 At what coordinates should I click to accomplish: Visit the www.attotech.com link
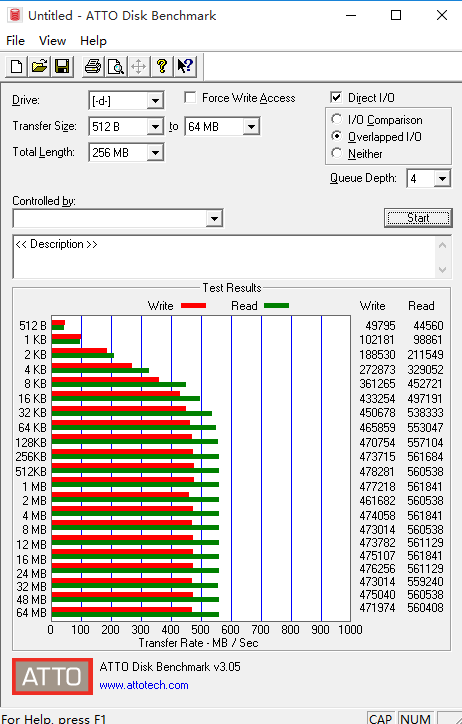tap(144, 685)
